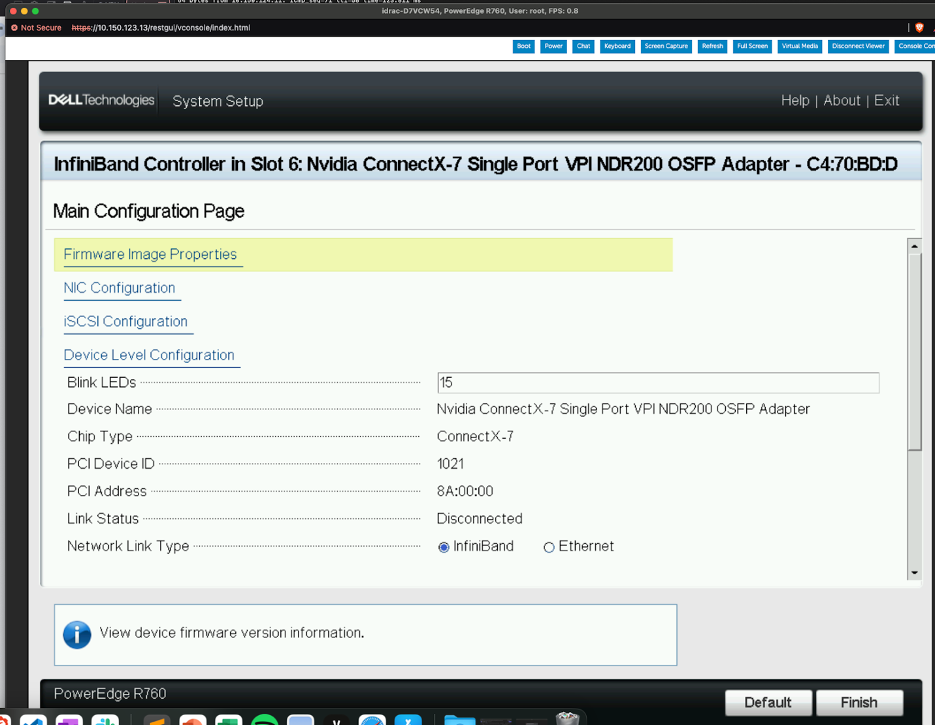This screenshot has width=936, height=726.
Task: Open the Virtual Media toolbar option
Action: click(799, 46)
